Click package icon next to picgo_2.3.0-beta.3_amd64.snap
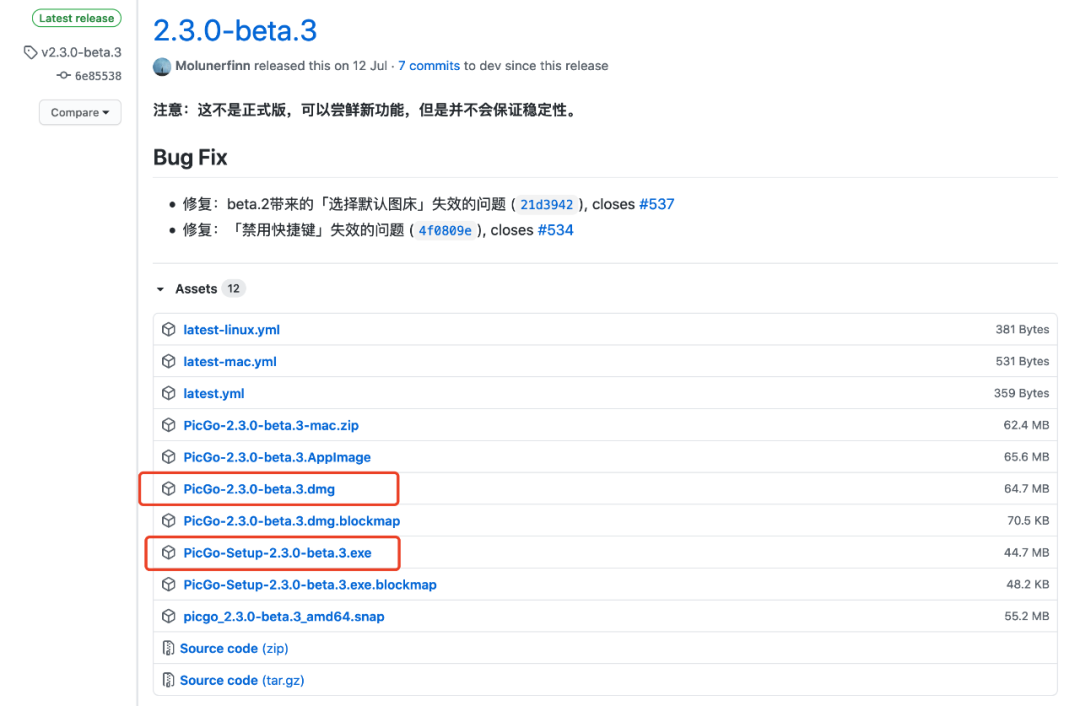Screen dimensions: 1080x706 coord(169,616)
